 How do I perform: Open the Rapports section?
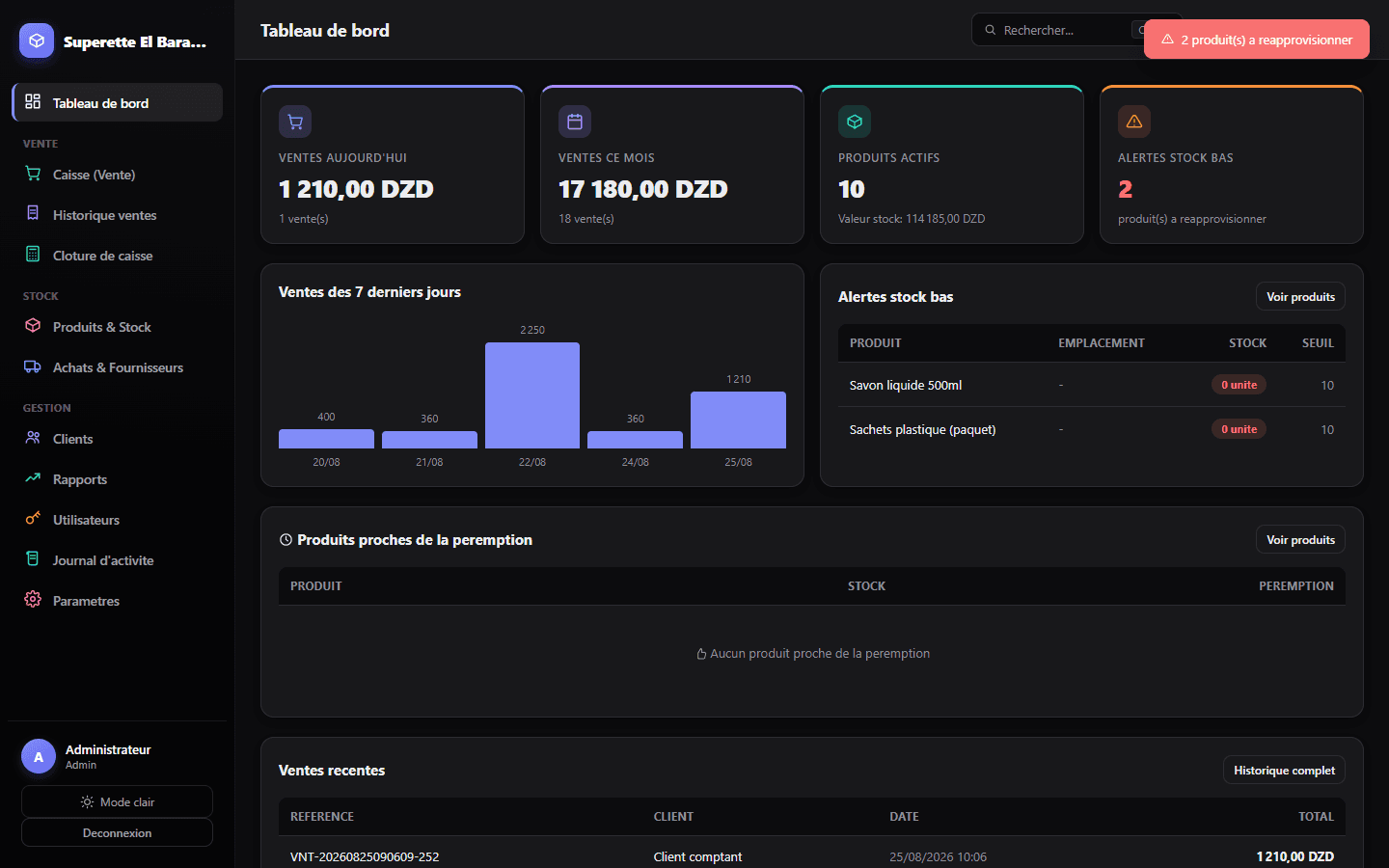tap(117, 479)
